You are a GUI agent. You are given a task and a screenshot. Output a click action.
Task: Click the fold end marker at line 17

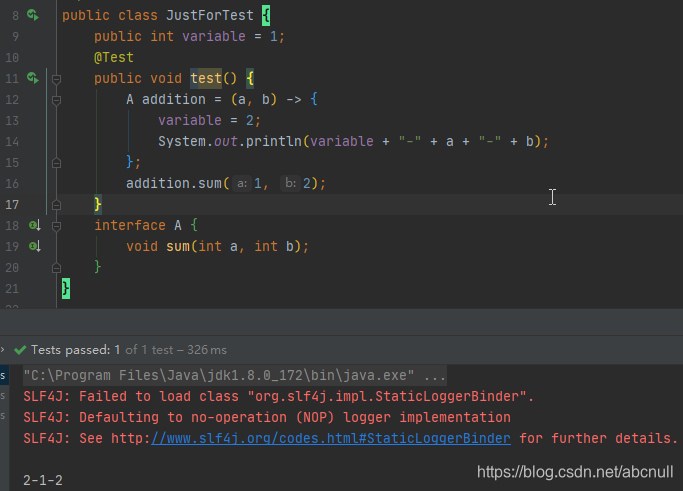click(x=56, y=205)
